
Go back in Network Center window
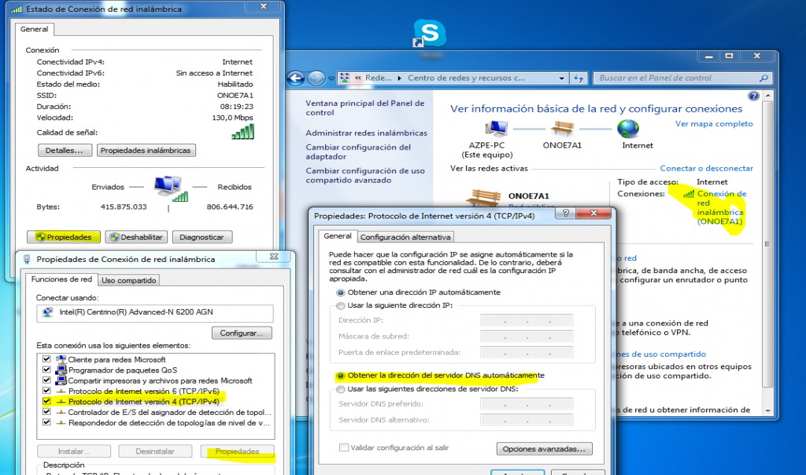[x=296, y=78]
